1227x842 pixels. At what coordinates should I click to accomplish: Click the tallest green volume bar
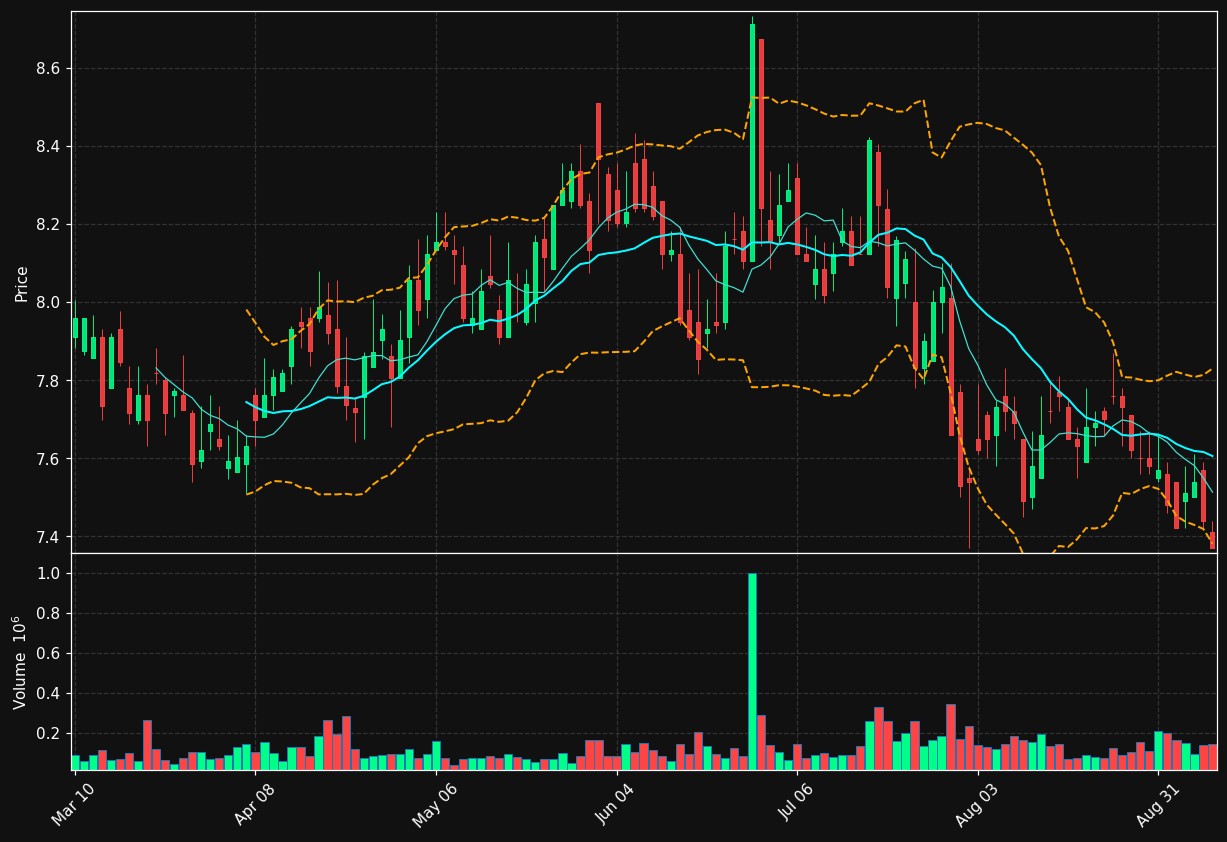[x=752, y=671]
